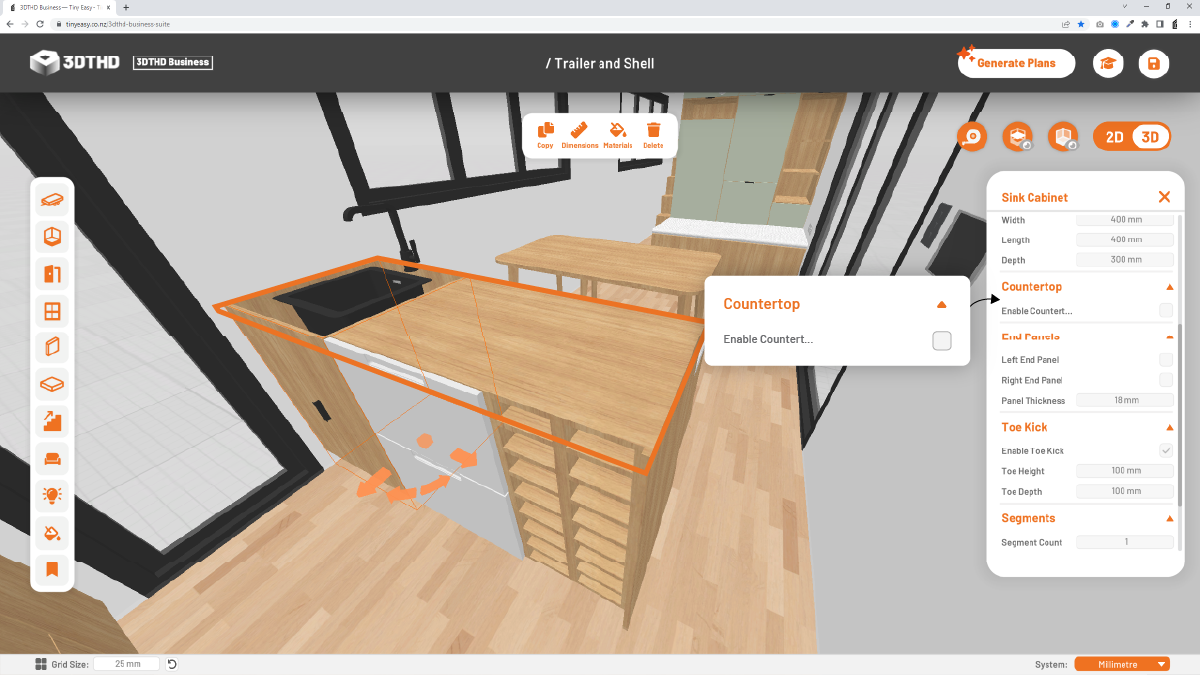Open the System units dropdown
1200x675 pixels.
[x=1122, y=664]
